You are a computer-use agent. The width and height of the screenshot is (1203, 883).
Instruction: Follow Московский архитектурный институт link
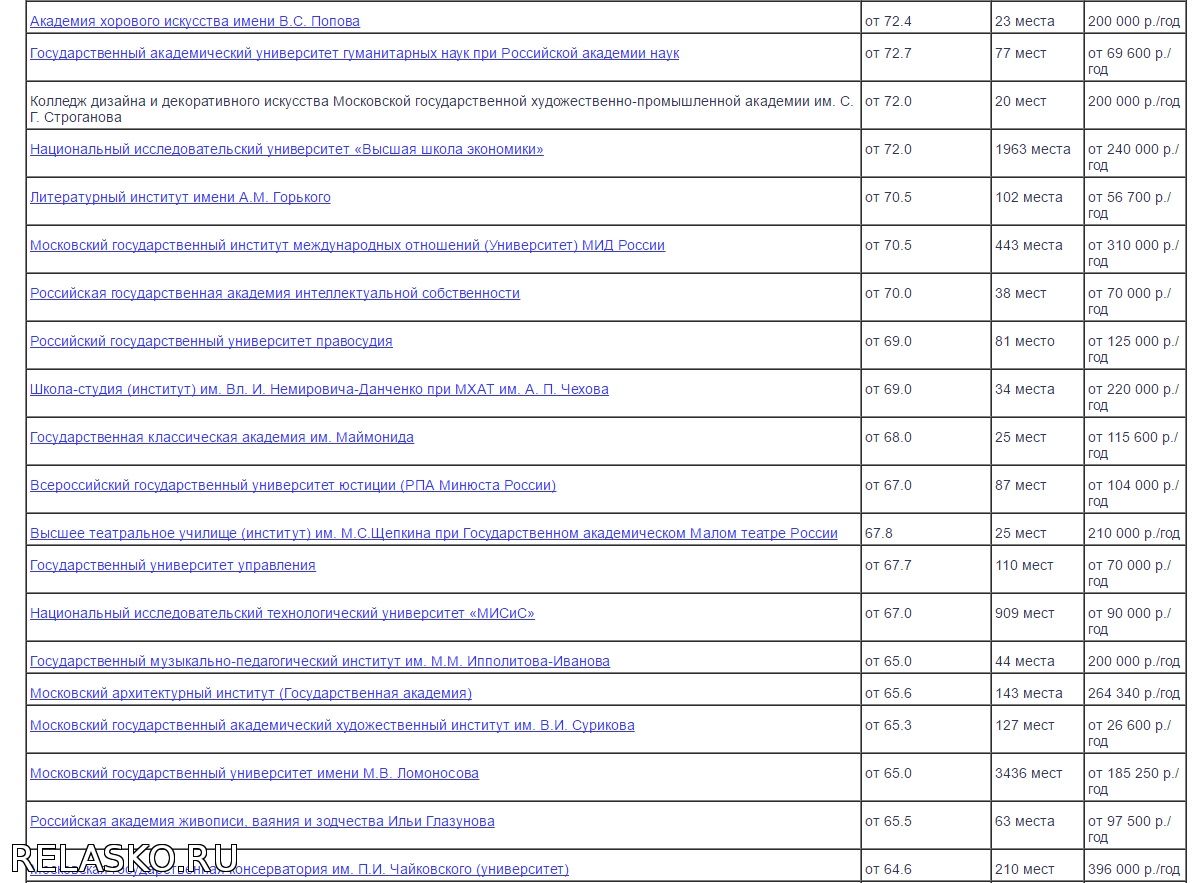(x=251, y=693)
